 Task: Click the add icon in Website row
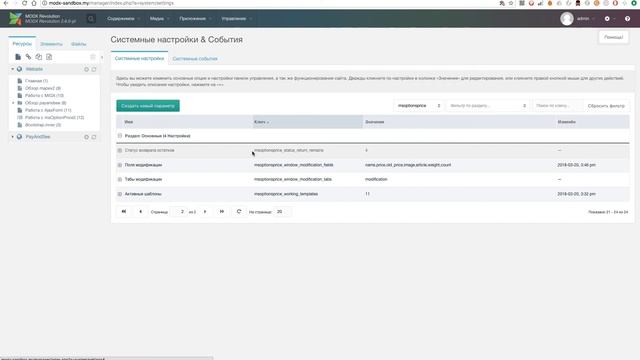(x=87, y=69)
